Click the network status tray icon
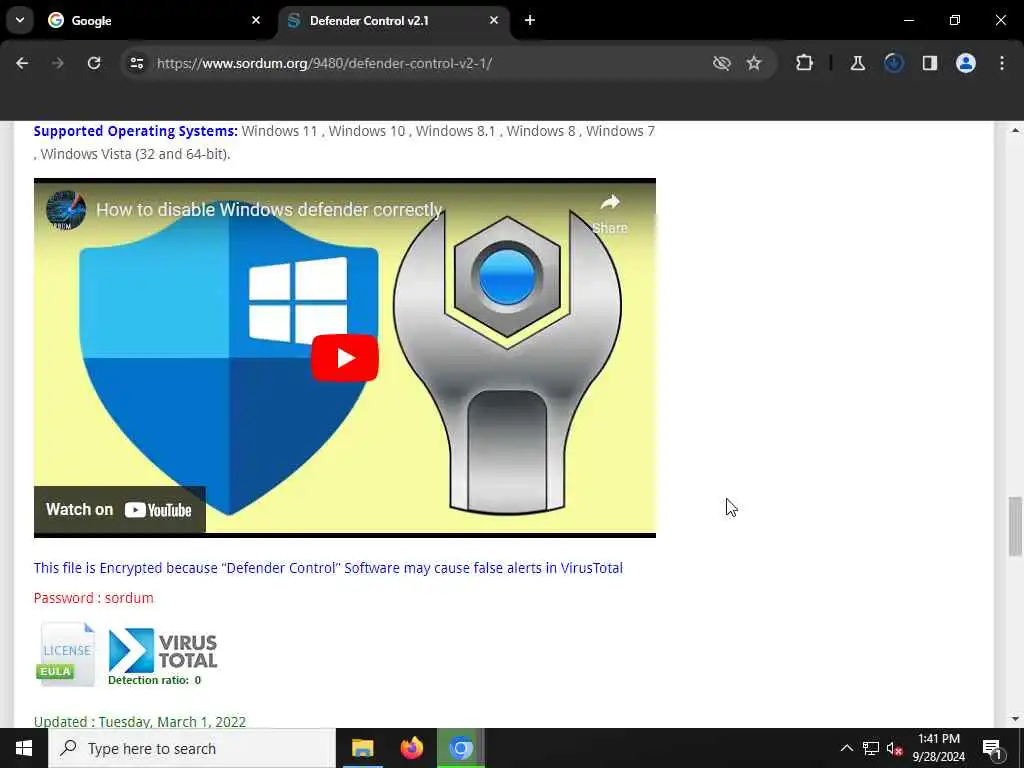 pos(871,748)
